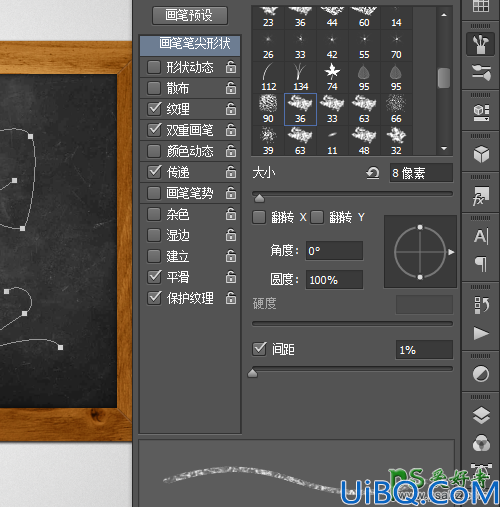Toggle lock icon for 颜色动态
The width and height of the screenshot is (500, 507).
(231, 151)
